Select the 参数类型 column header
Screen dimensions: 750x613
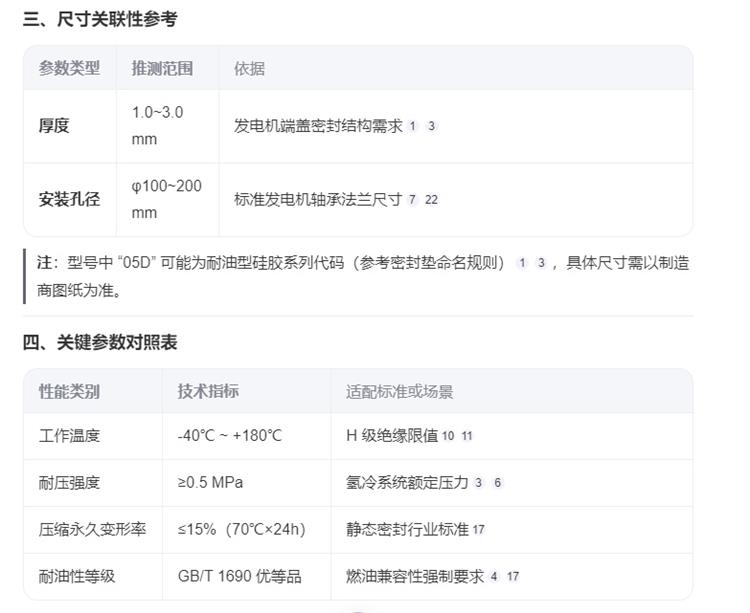[x=69, y=68]
